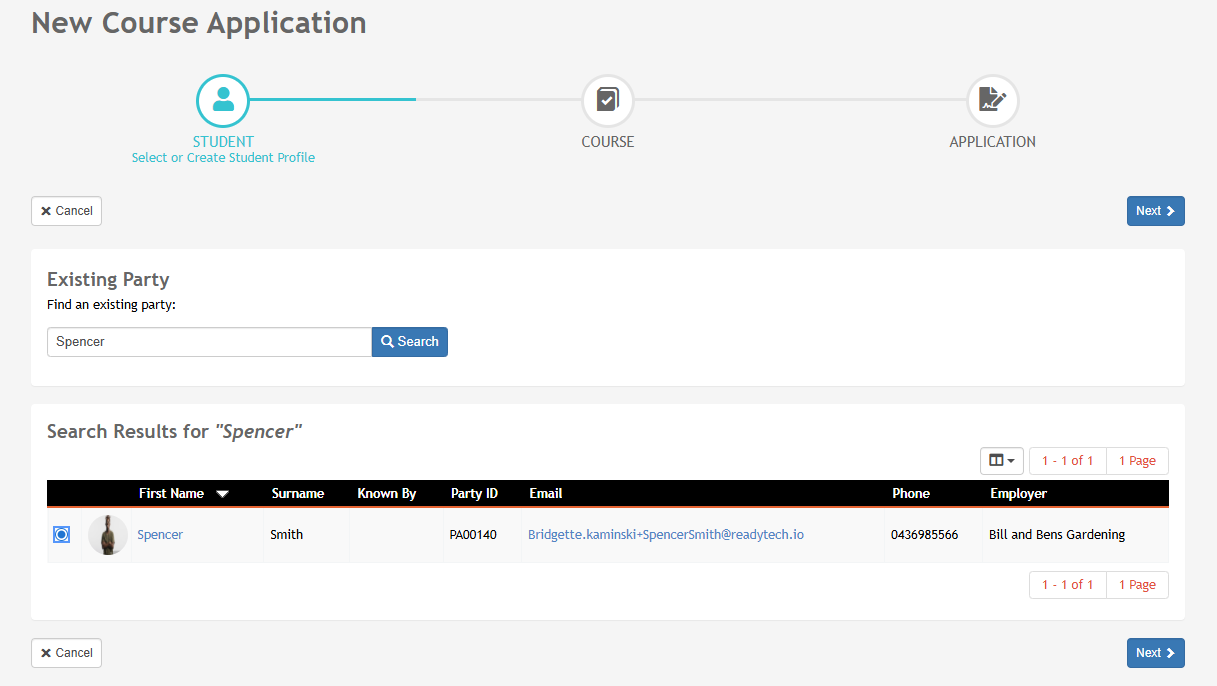This screenshot has width=1217, height=686.
Task: Sort by Surname column header
Action: (x=298, y=494)
